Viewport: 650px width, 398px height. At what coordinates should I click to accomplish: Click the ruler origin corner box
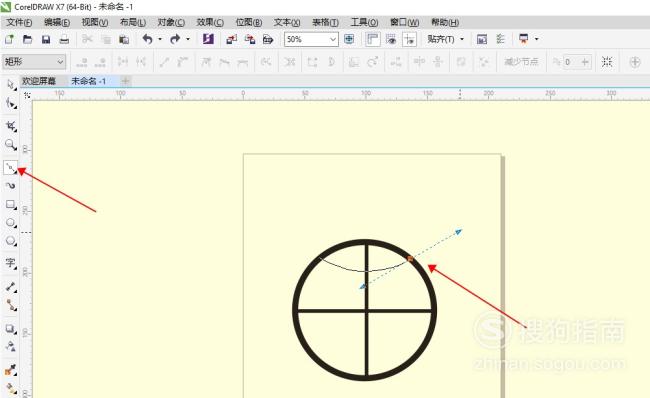point(27,95)
